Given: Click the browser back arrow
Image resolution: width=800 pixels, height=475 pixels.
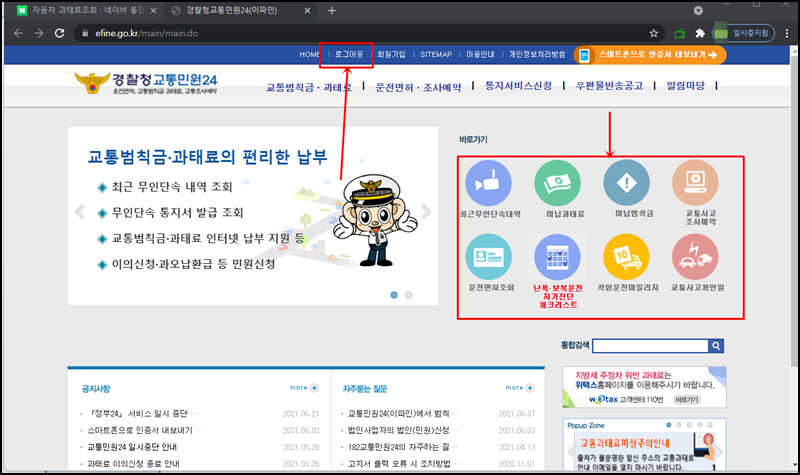Looking at the screenshot, I should (x=18, y=33).
